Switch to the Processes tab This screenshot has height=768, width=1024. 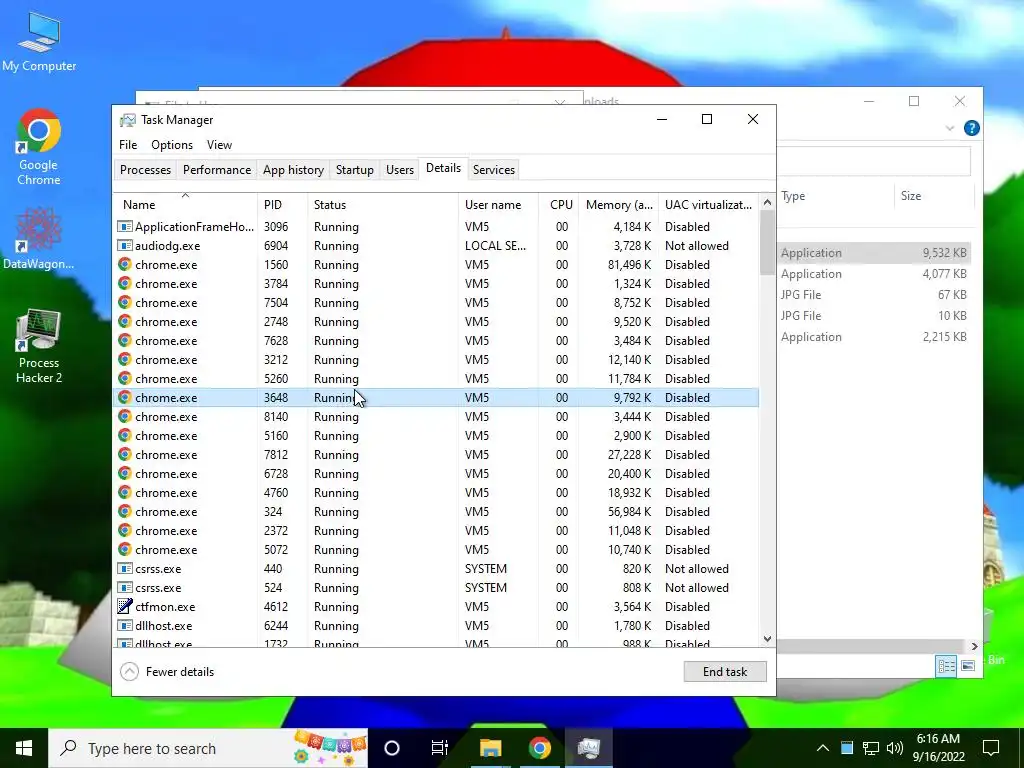(x=145, y=170)
